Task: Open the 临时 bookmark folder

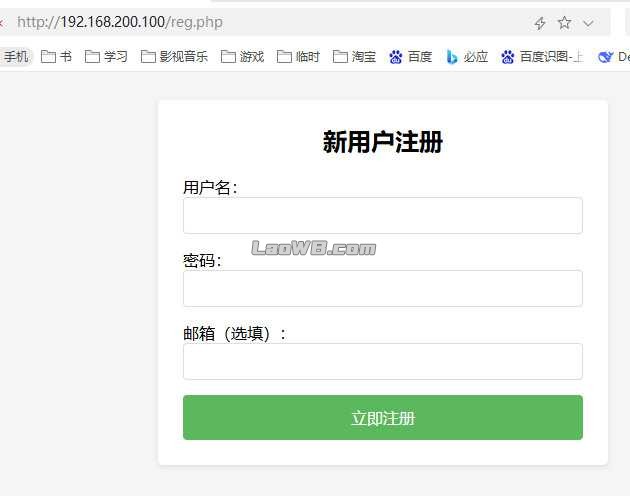Action: (299, 57)
